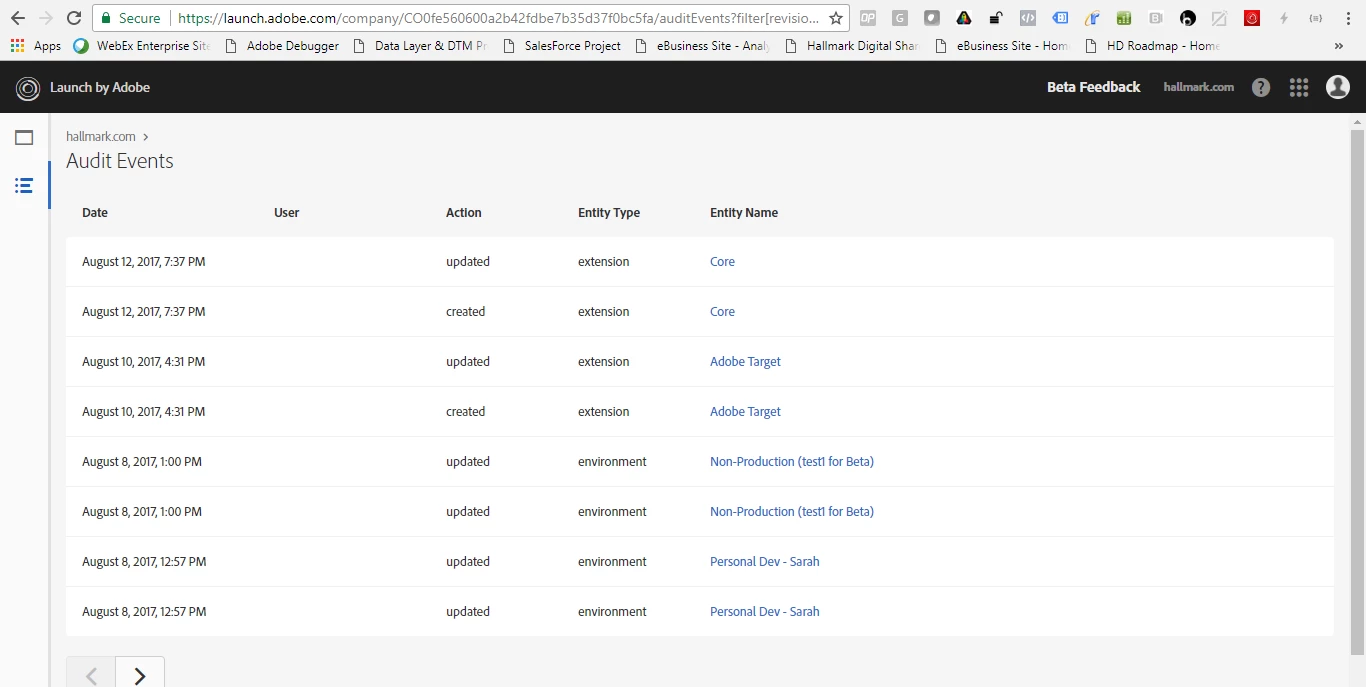Viewport: 1366px width, 687px height.
Task: Click the Date column header
Action: click(95, 213)
